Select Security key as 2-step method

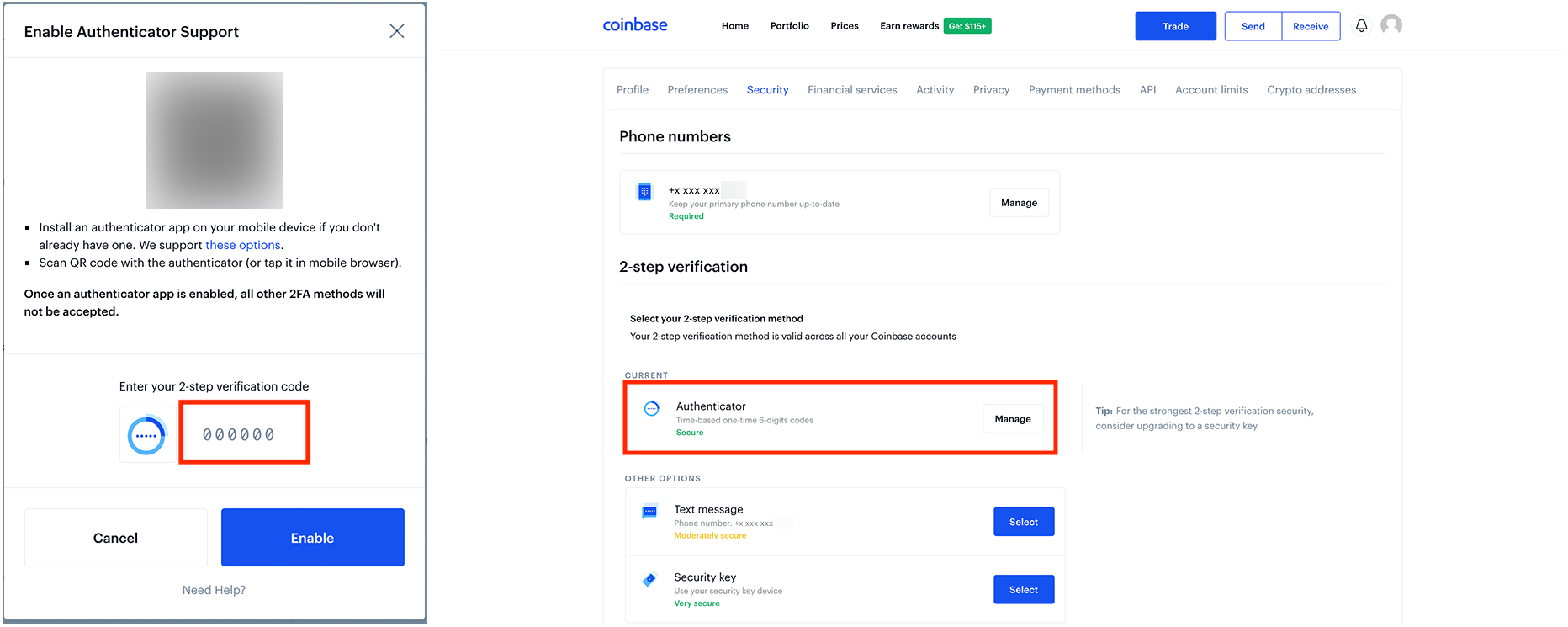tap(1024, 590)
